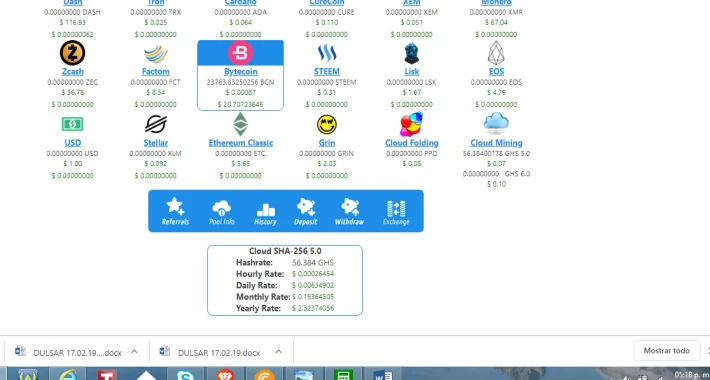The width and height of the screenshot is (710, 380).
Task: Click the Factom price $ 8.54
Action: pyautogui.click(x=156, y=92)
